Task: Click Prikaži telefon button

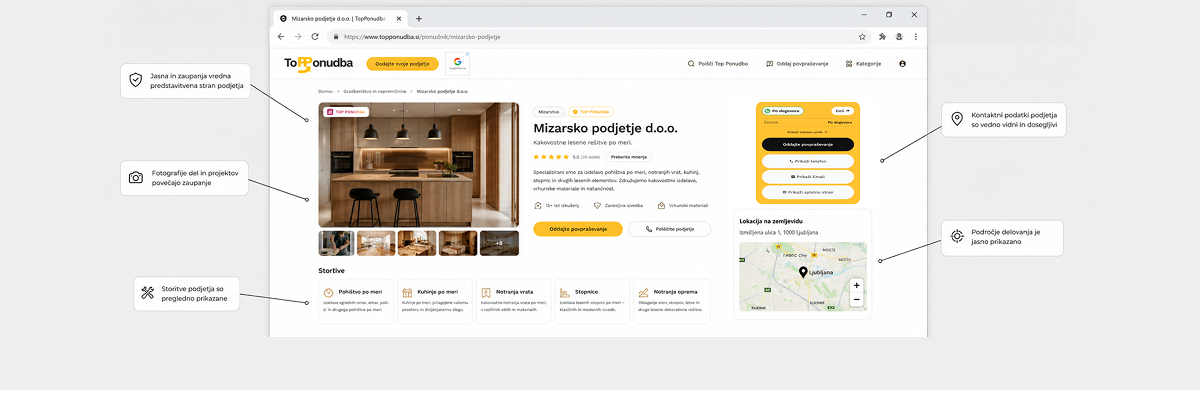Action: tap(807, 160)
